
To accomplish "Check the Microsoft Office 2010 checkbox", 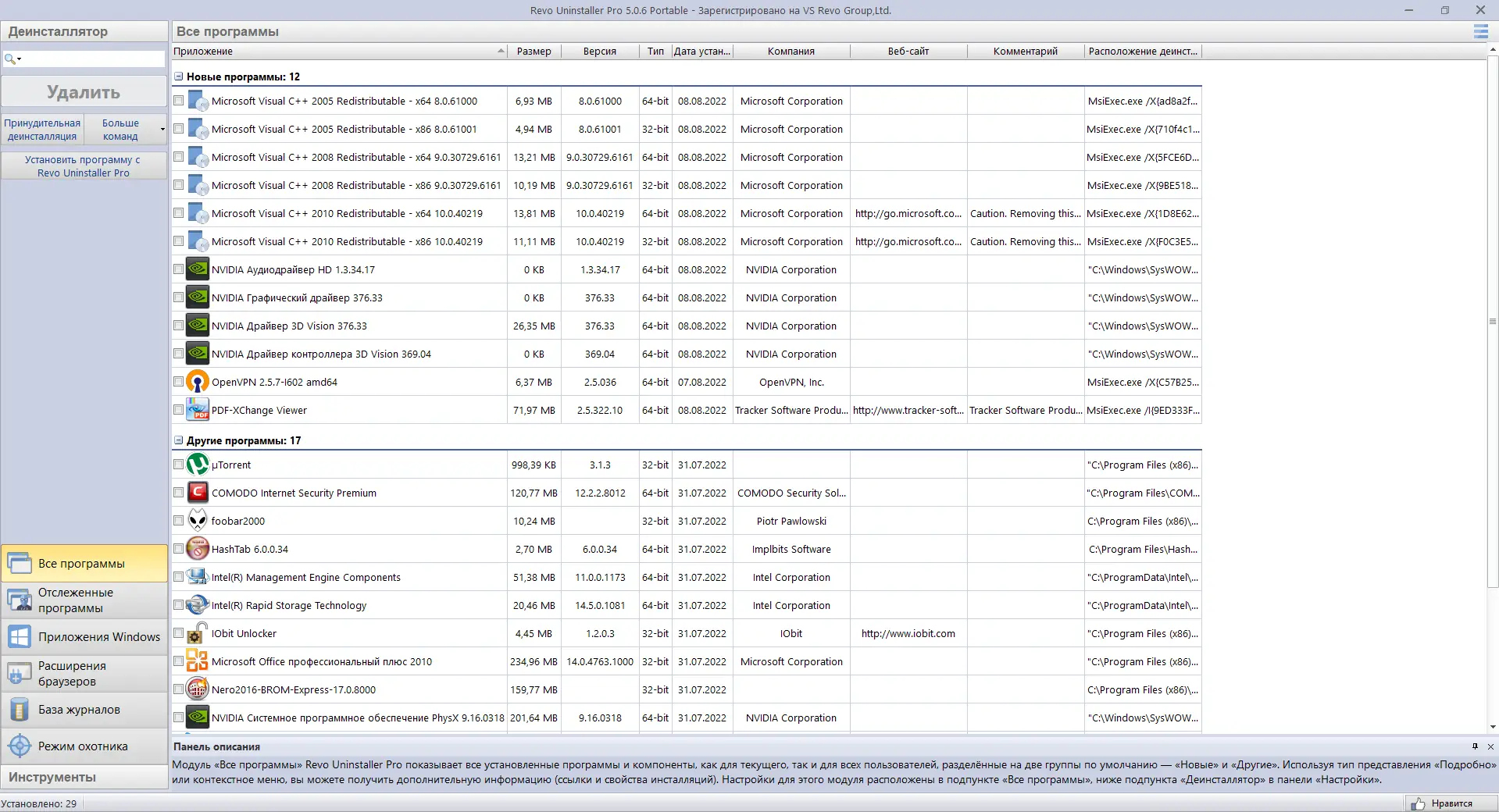I will (x=178, y=661).
